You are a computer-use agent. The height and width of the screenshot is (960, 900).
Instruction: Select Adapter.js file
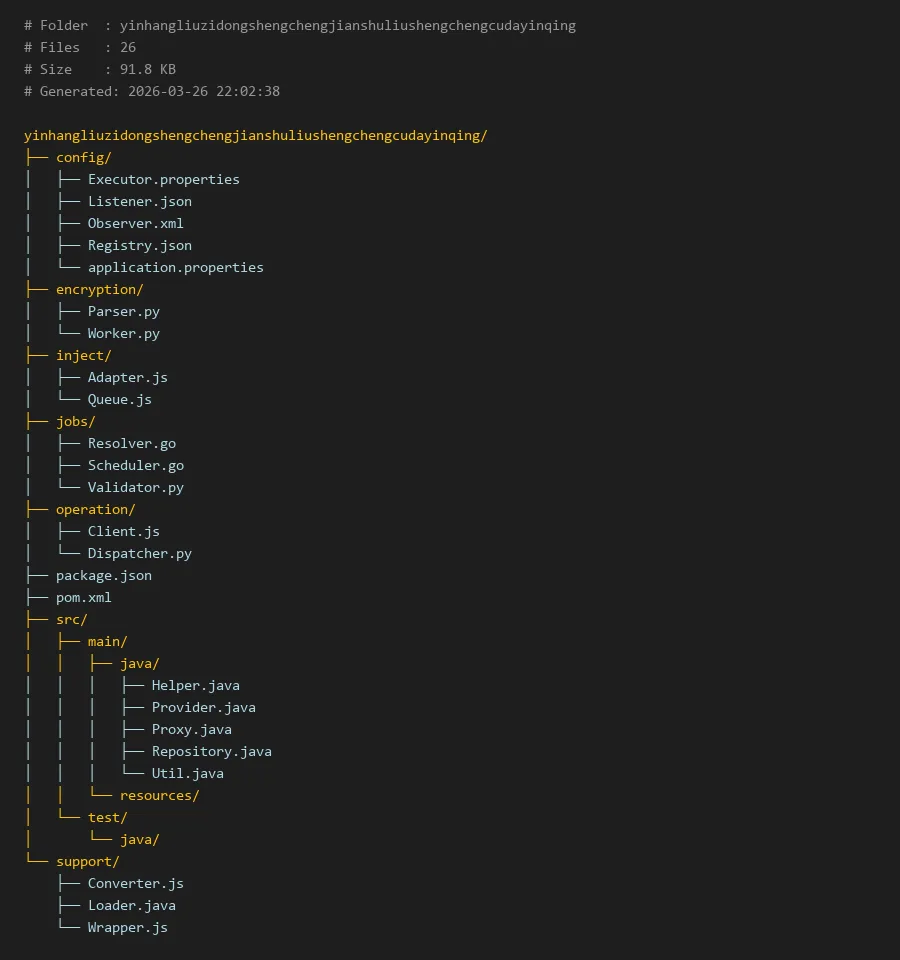point(127,377)
